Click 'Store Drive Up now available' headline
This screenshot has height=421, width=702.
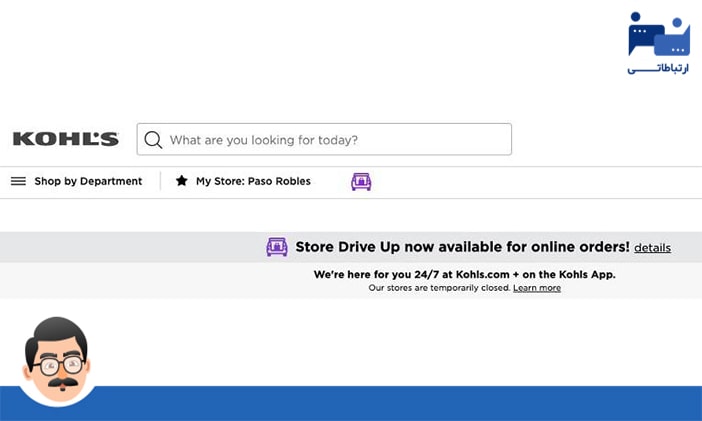coord(462,247)
